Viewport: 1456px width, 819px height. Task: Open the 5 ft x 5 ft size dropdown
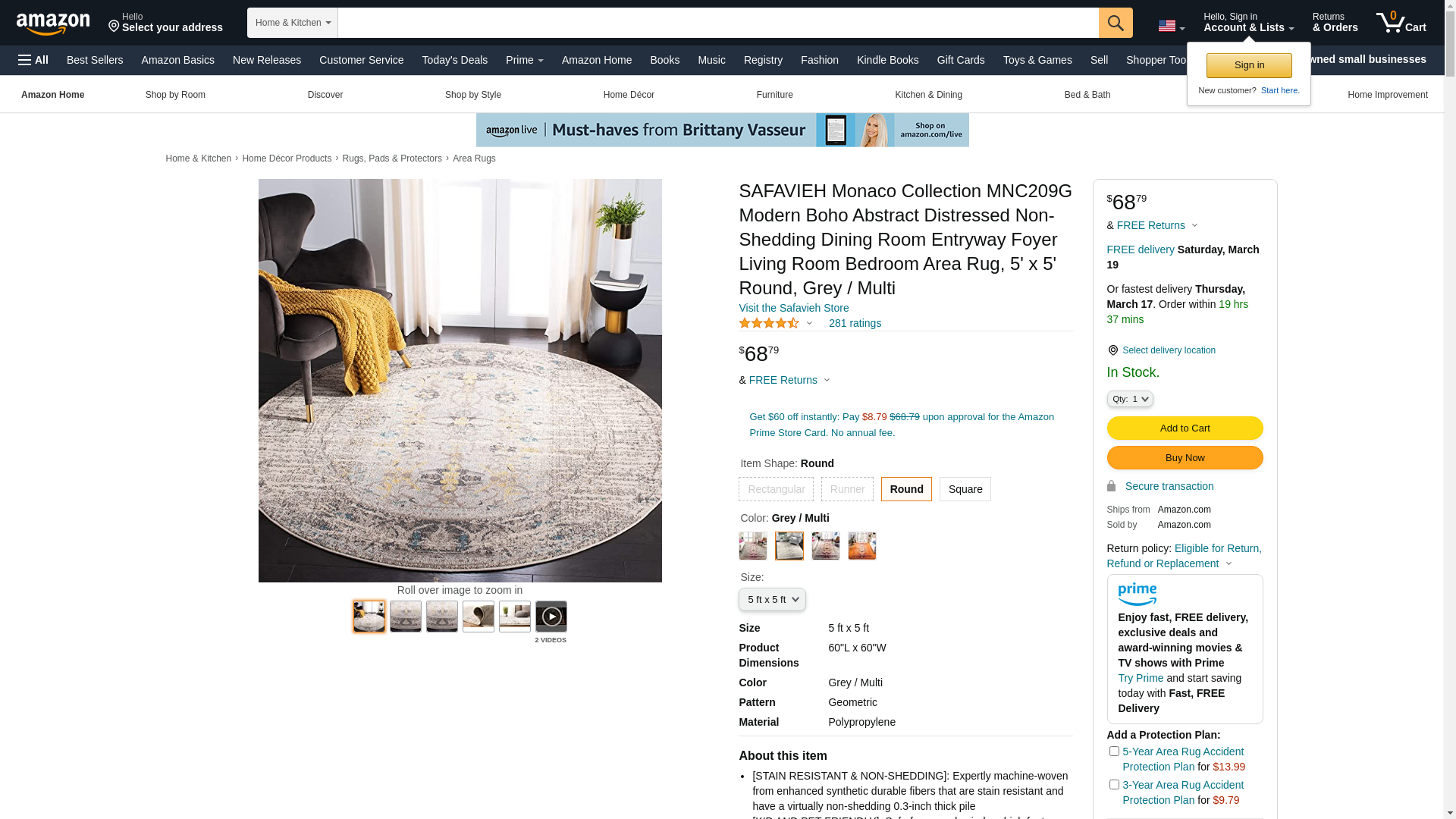coord(772,600)
